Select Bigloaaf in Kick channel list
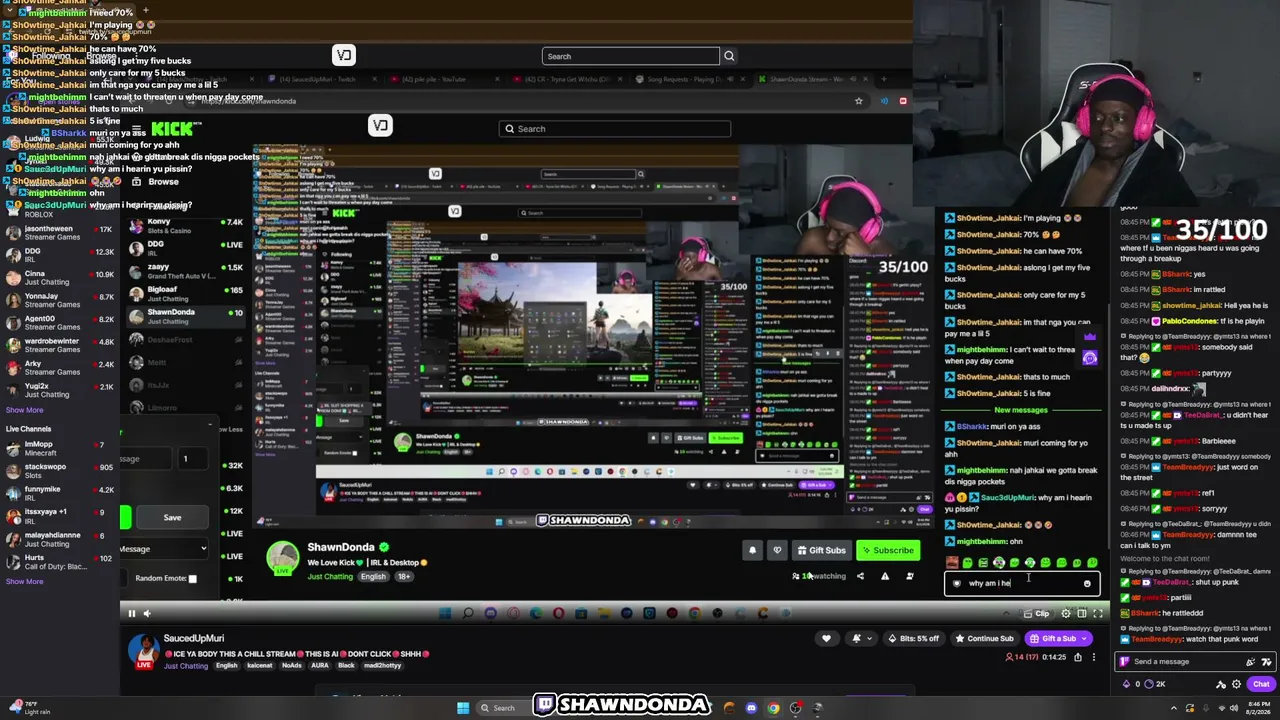The height and width of the screenshot is (720, 1280). click(x=185, y=294)
